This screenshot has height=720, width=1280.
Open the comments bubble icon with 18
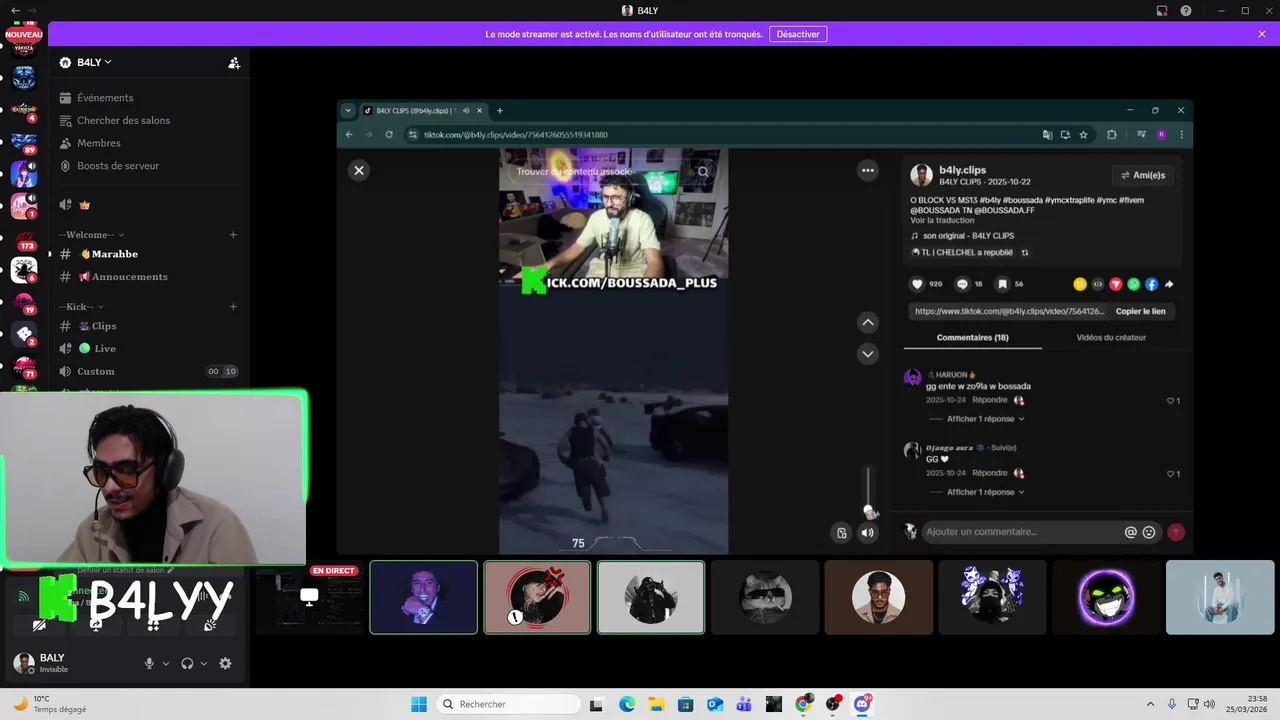964,284
